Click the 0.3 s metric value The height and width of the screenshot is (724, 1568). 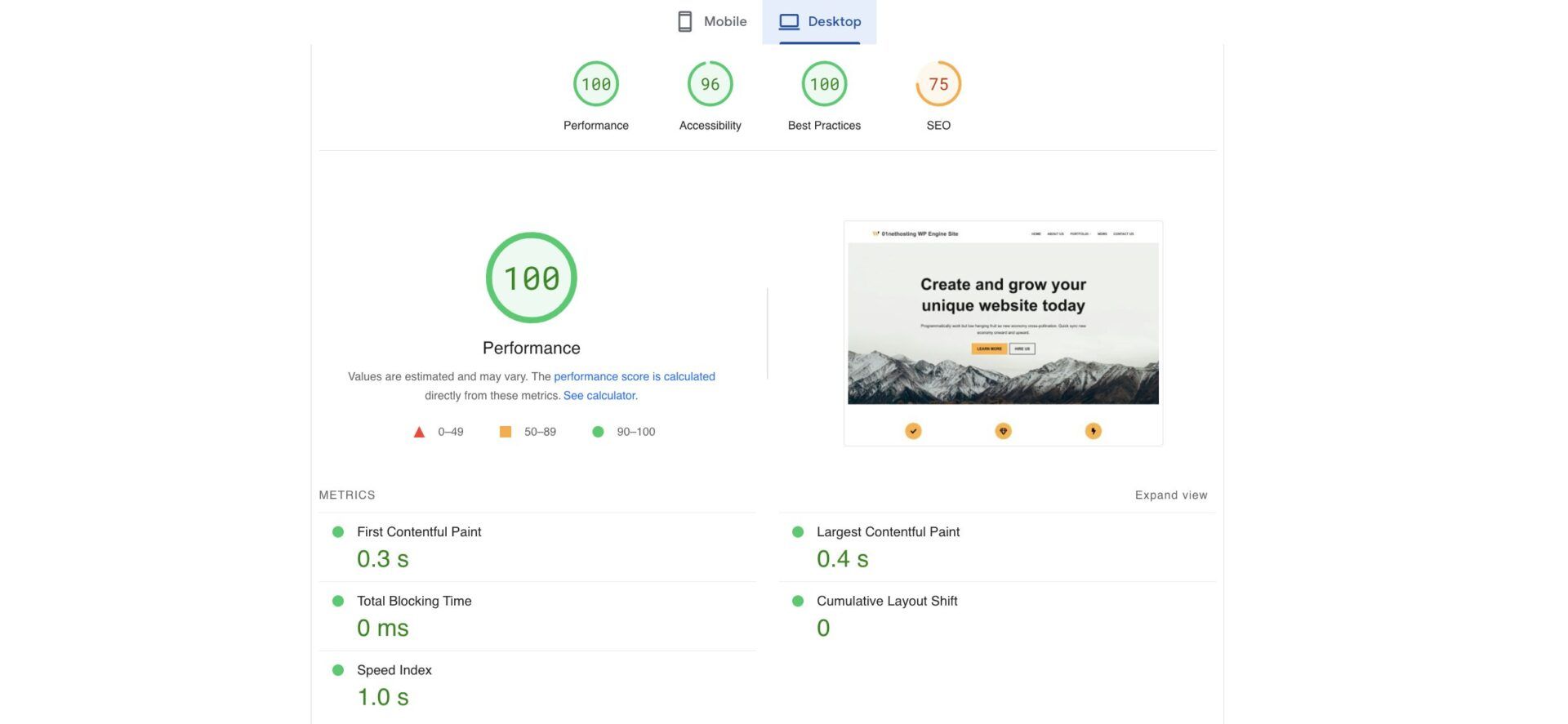coord(383,559)
